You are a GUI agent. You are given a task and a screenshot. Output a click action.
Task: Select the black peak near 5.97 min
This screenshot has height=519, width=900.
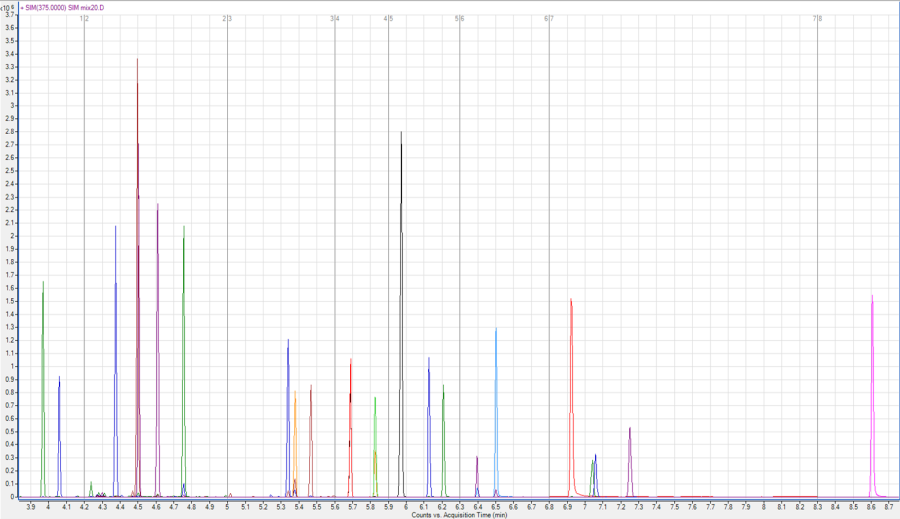click(x=401, y=313)
